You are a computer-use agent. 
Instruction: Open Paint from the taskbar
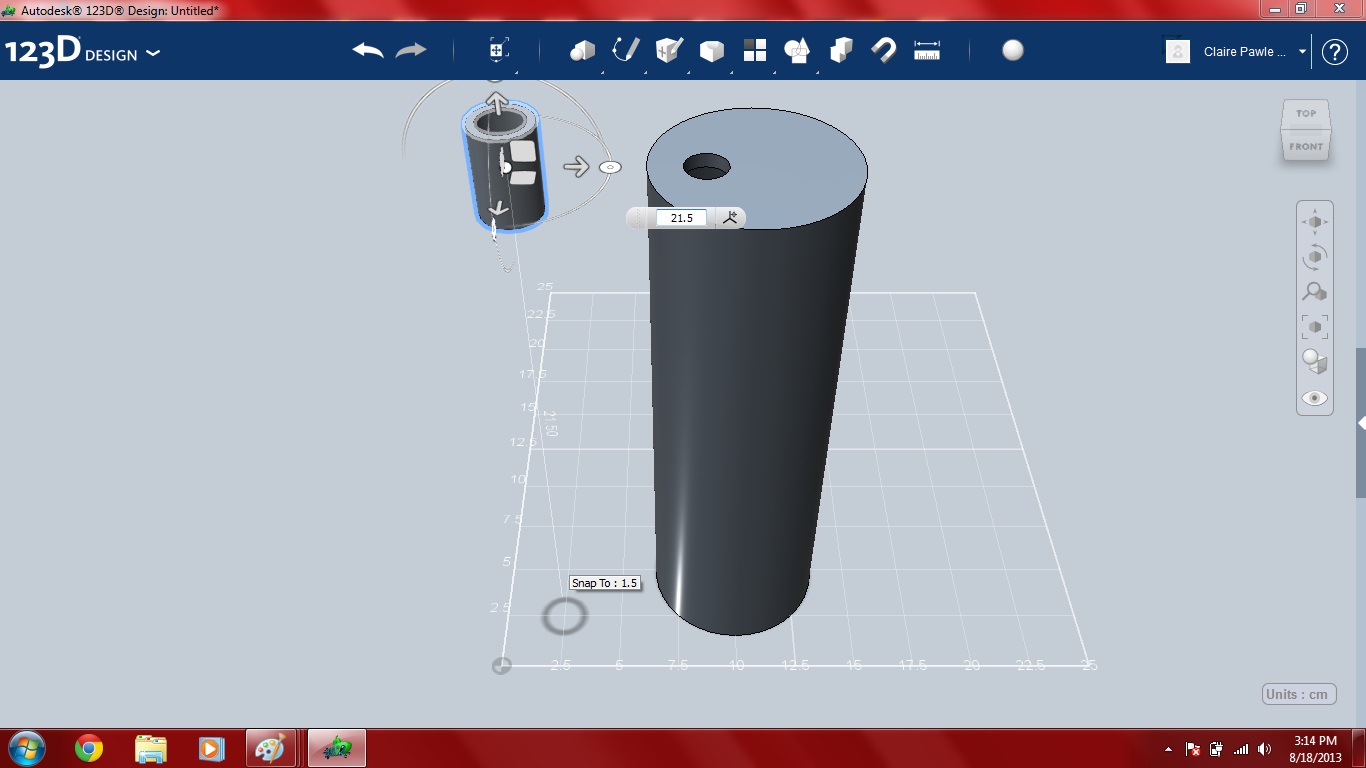270,748
